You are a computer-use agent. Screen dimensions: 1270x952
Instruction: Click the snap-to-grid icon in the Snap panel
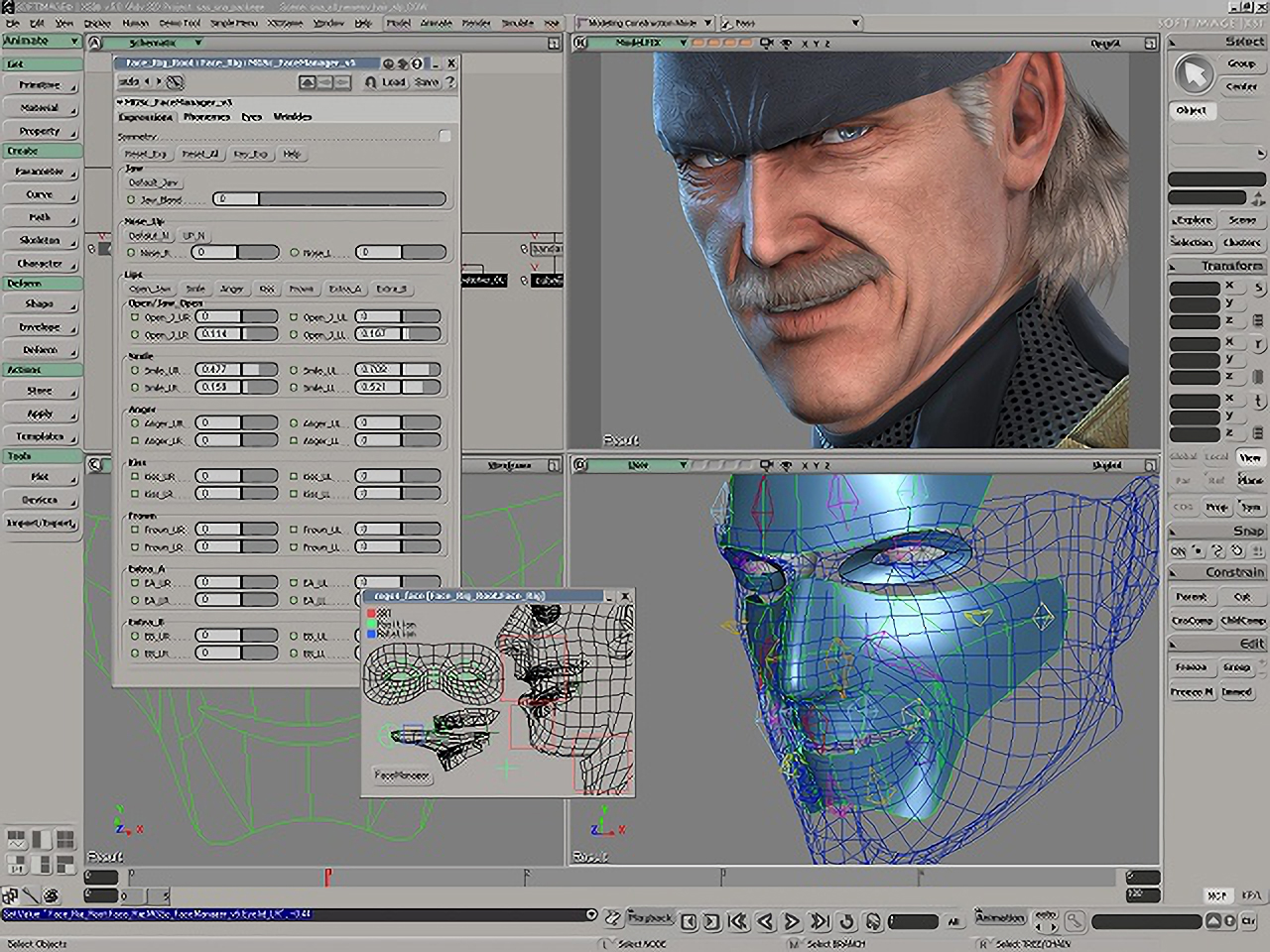coord(1256,551)
